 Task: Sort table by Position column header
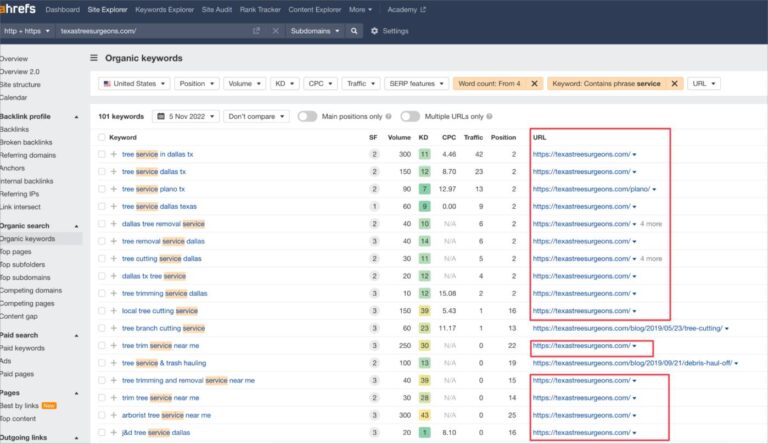point(504,138)
